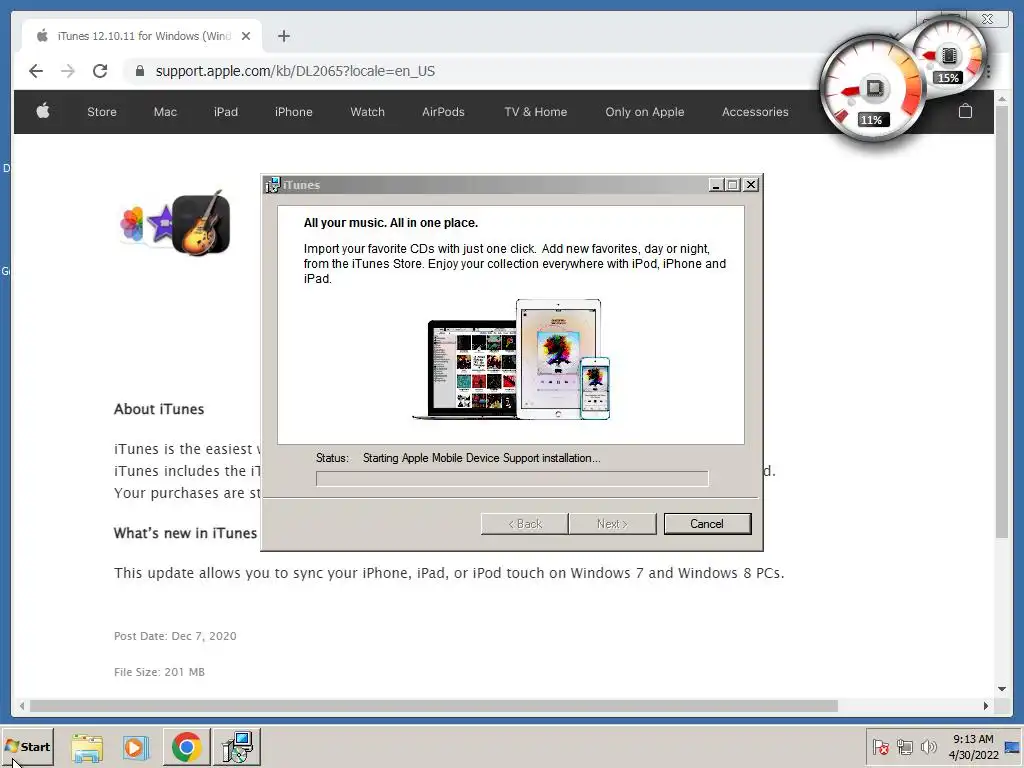
Task: Open the Mac menu item
Action: point(165,112)
